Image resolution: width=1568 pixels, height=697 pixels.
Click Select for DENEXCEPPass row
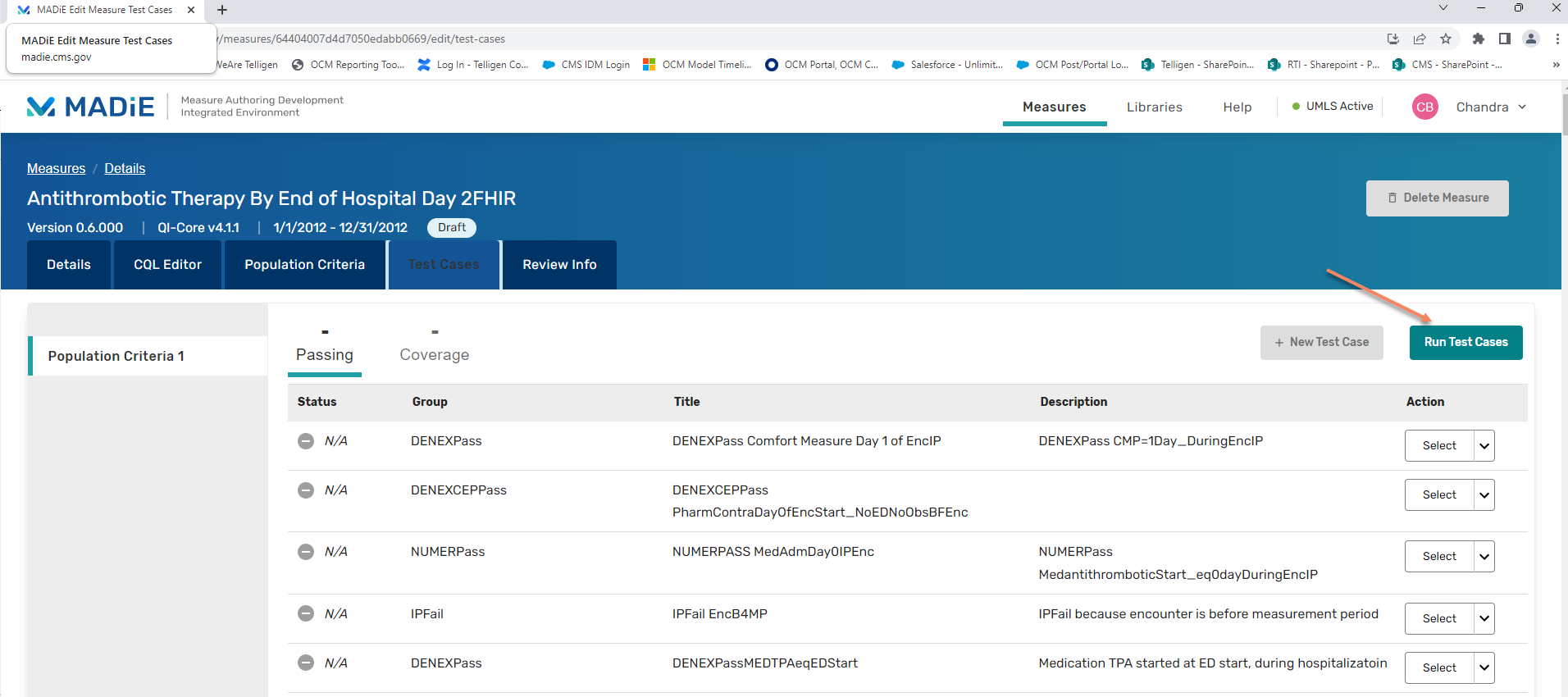pos(1439,495)
